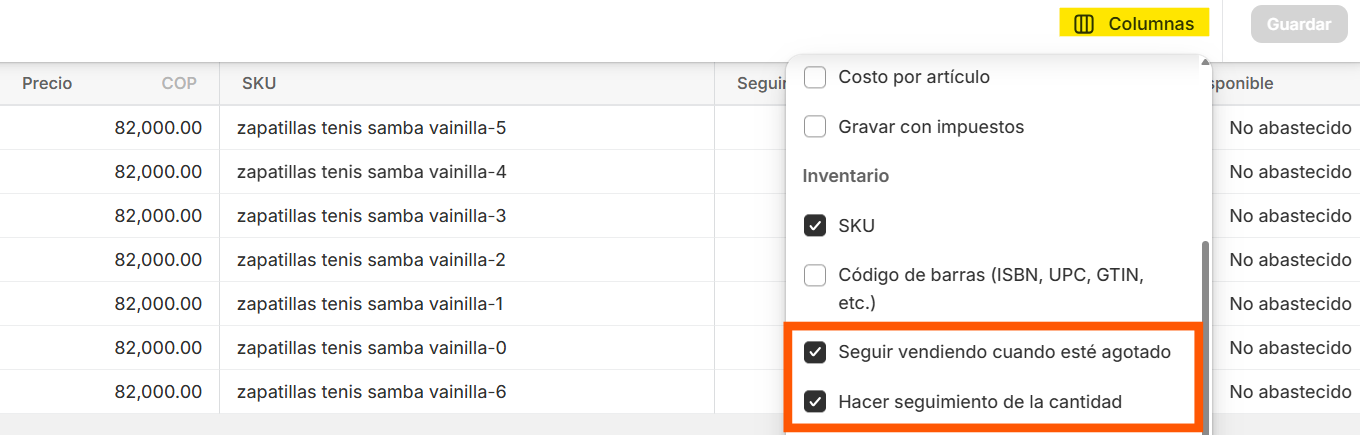The image size is (1360, 435).
Task: Click the columns icon beside Columnas
Action: pos(1083,24)
